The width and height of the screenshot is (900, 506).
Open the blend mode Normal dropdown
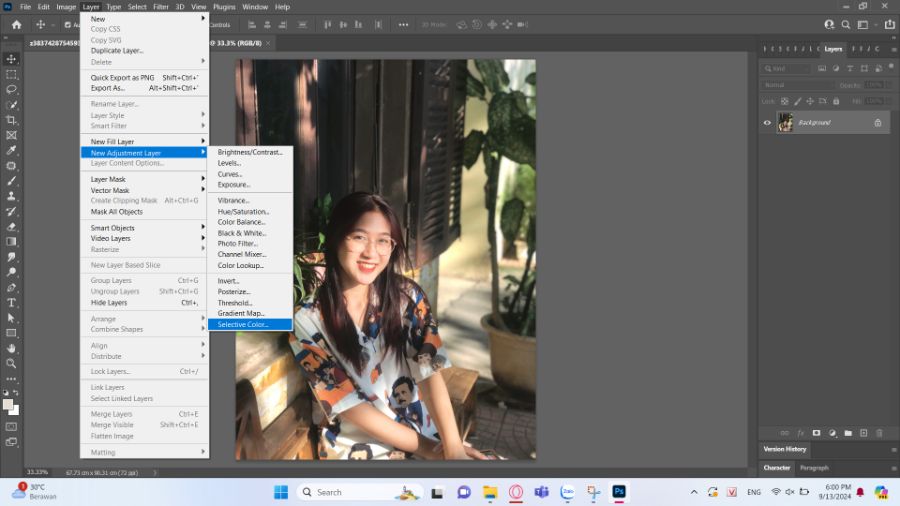(798, 85)
